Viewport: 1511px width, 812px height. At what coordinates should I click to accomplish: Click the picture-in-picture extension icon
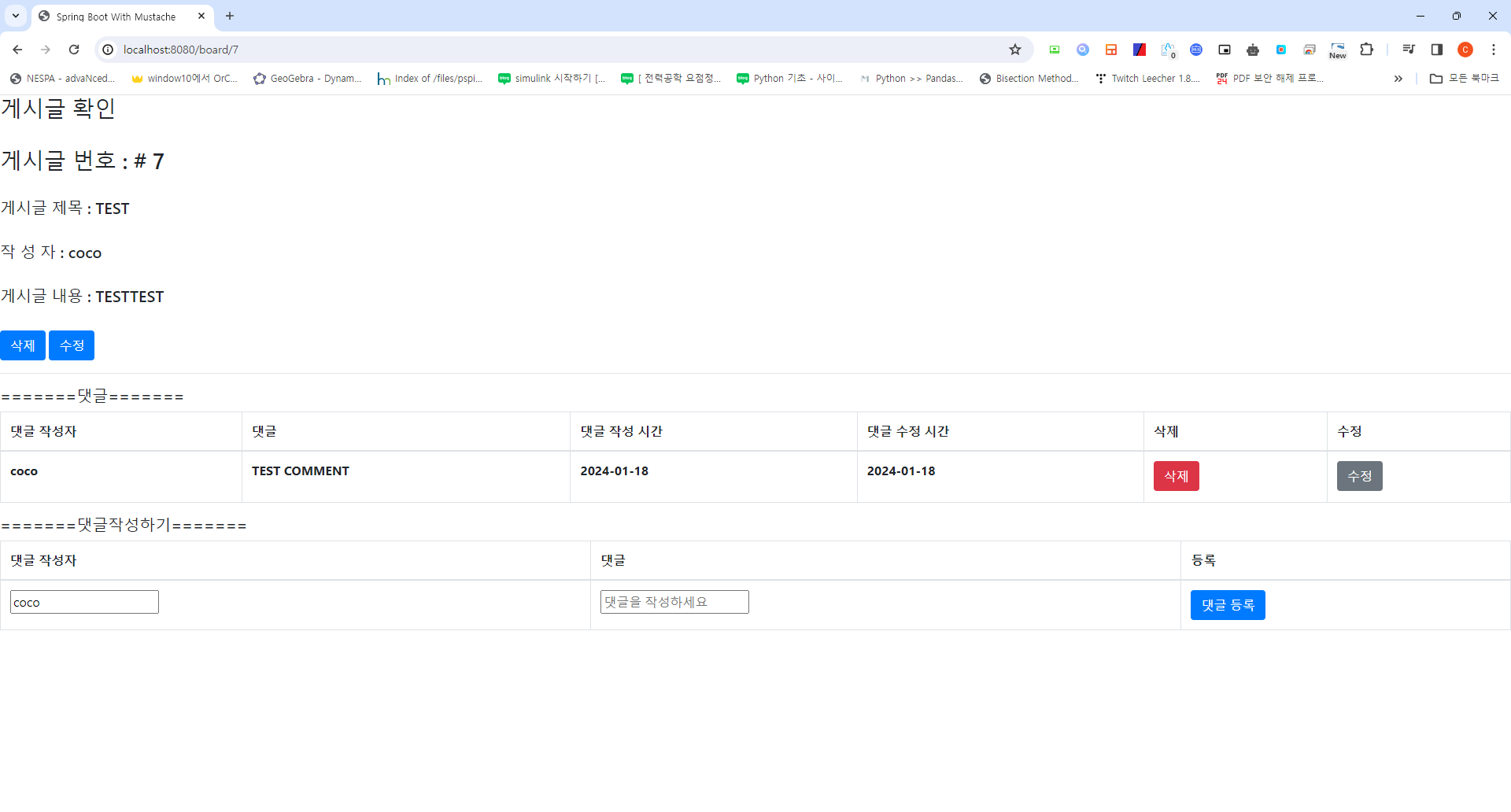pyautogui.click(x=1225, y=50)
